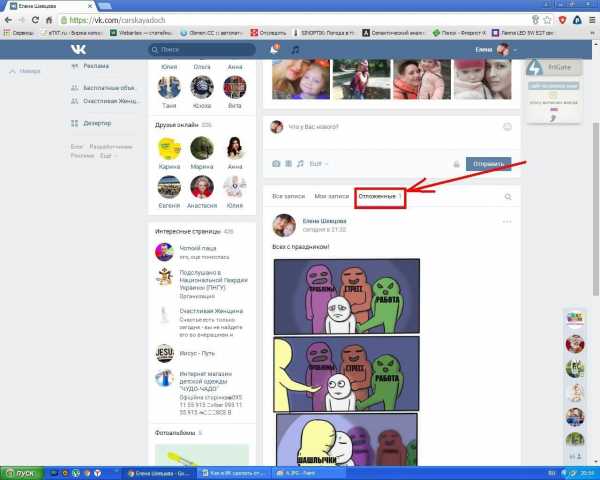Open 'Иисус - Путь' page link

197,353
